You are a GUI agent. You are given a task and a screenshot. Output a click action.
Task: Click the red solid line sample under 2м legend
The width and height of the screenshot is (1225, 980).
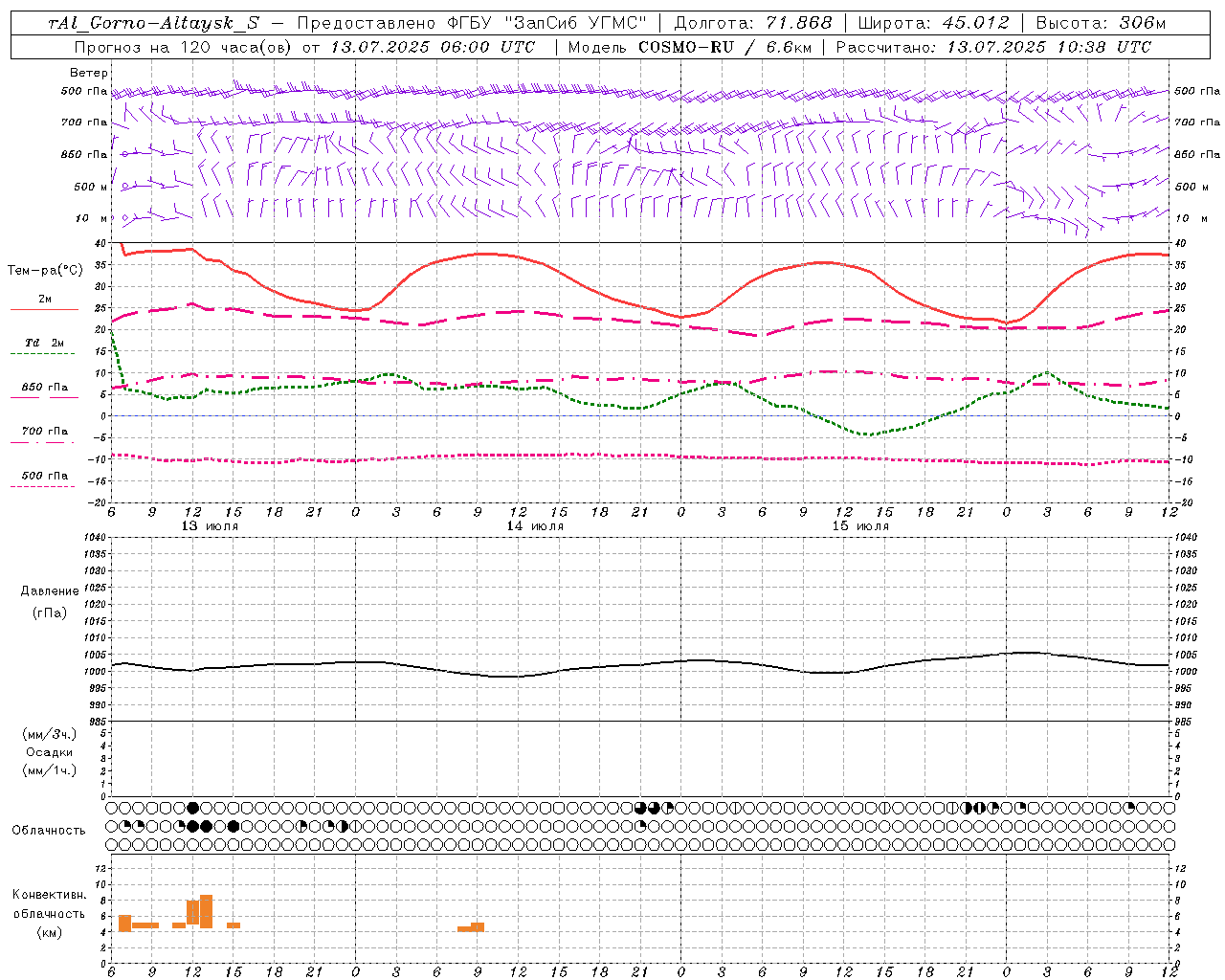(x=44, y=309)
